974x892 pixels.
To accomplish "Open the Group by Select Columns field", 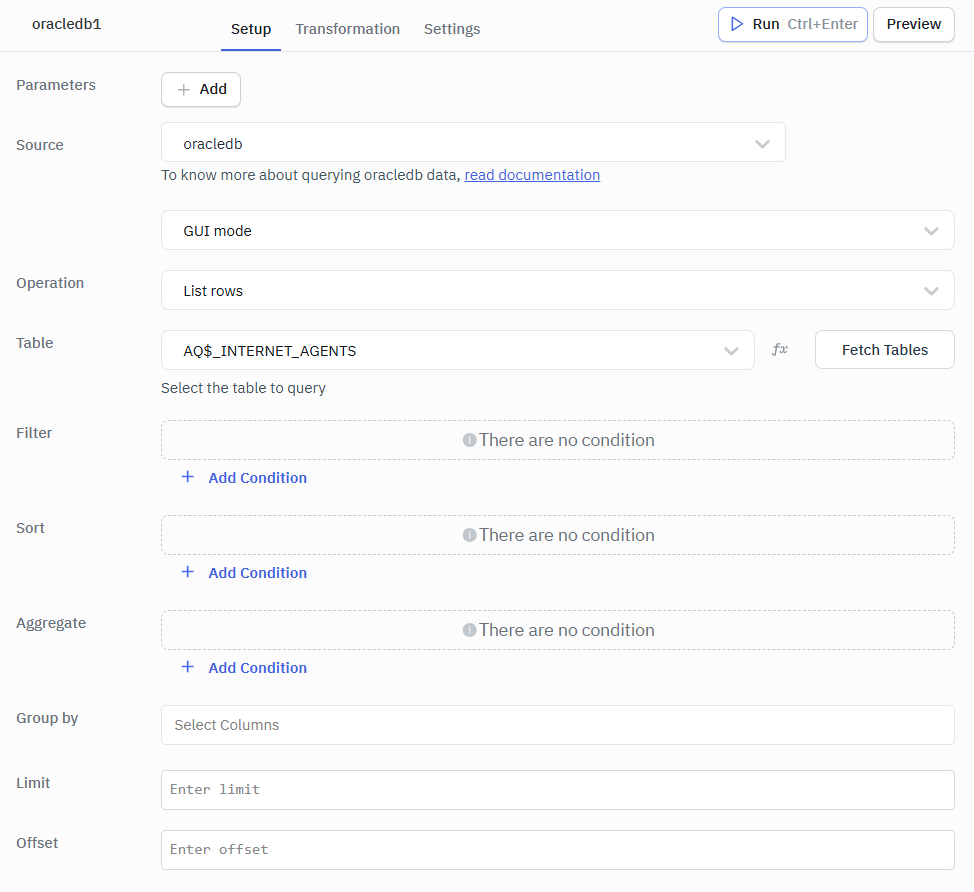I will pos(558,725).
